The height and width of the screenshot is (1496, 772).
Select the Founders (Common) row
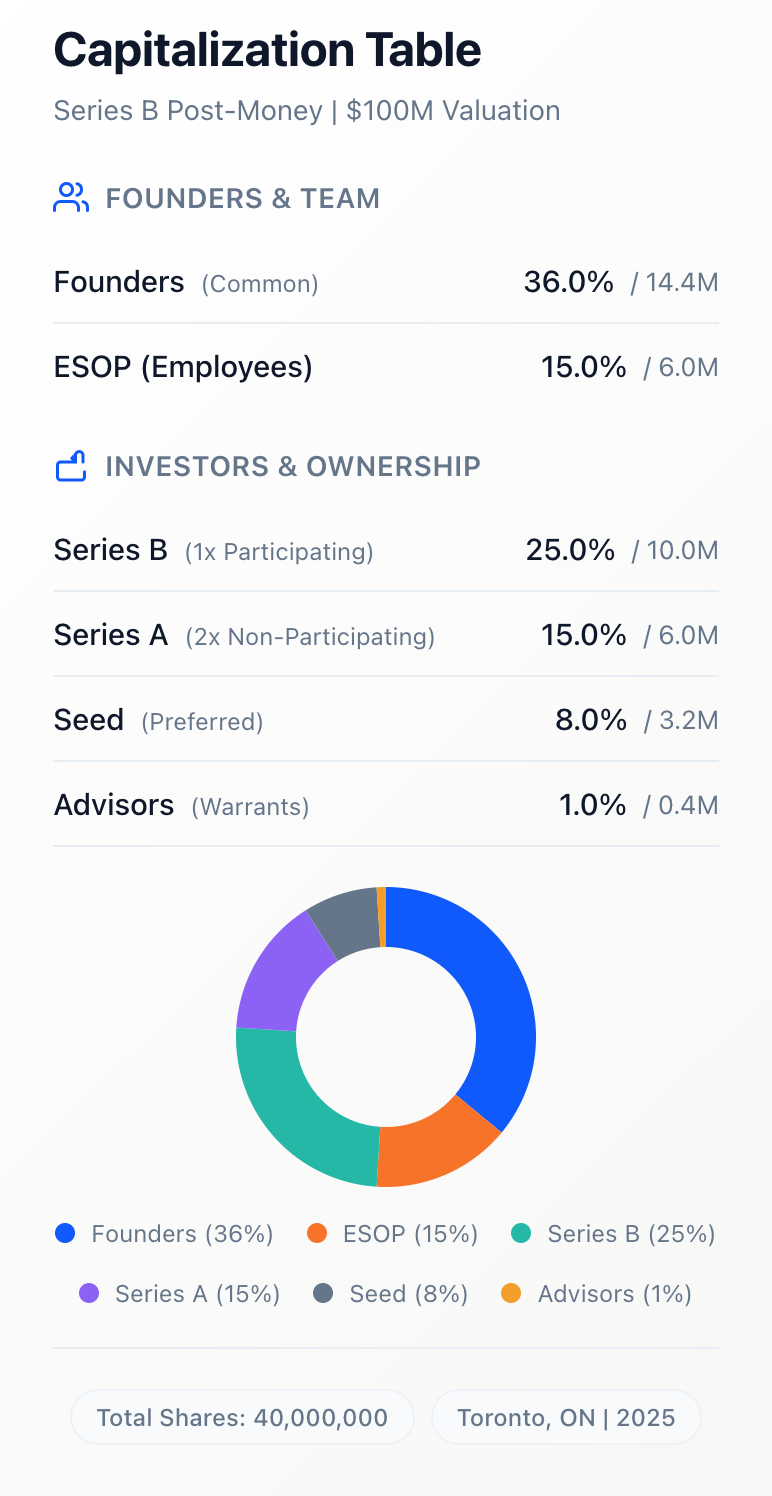pos(386,283)
